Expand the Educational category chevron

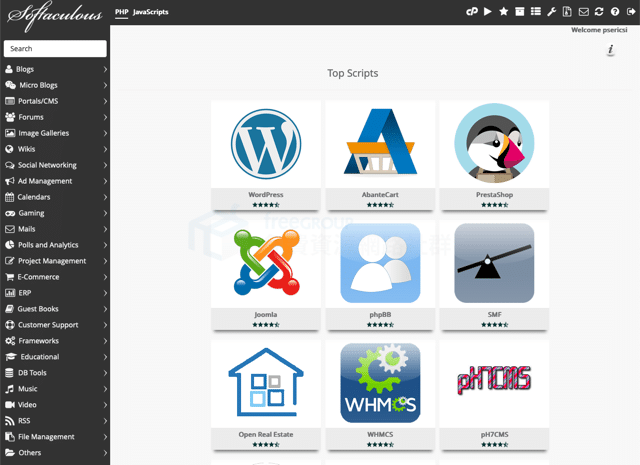[105, 357]
